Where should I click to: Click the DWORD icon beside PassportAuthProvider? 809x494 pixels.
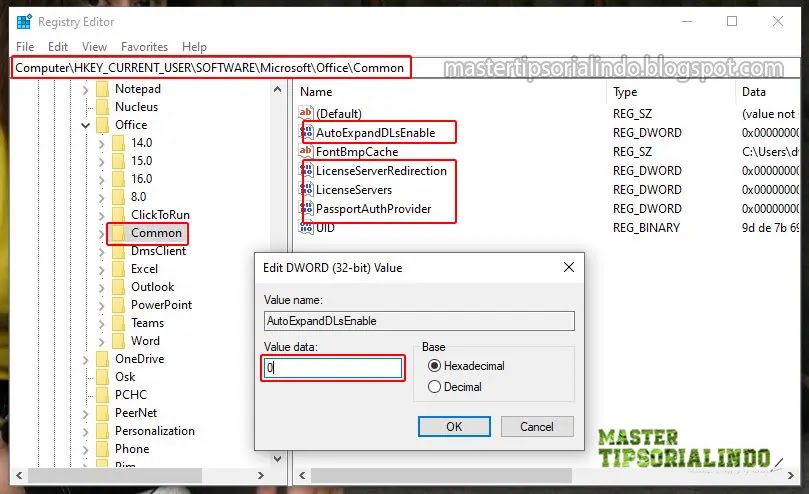[x=306, y=209]
